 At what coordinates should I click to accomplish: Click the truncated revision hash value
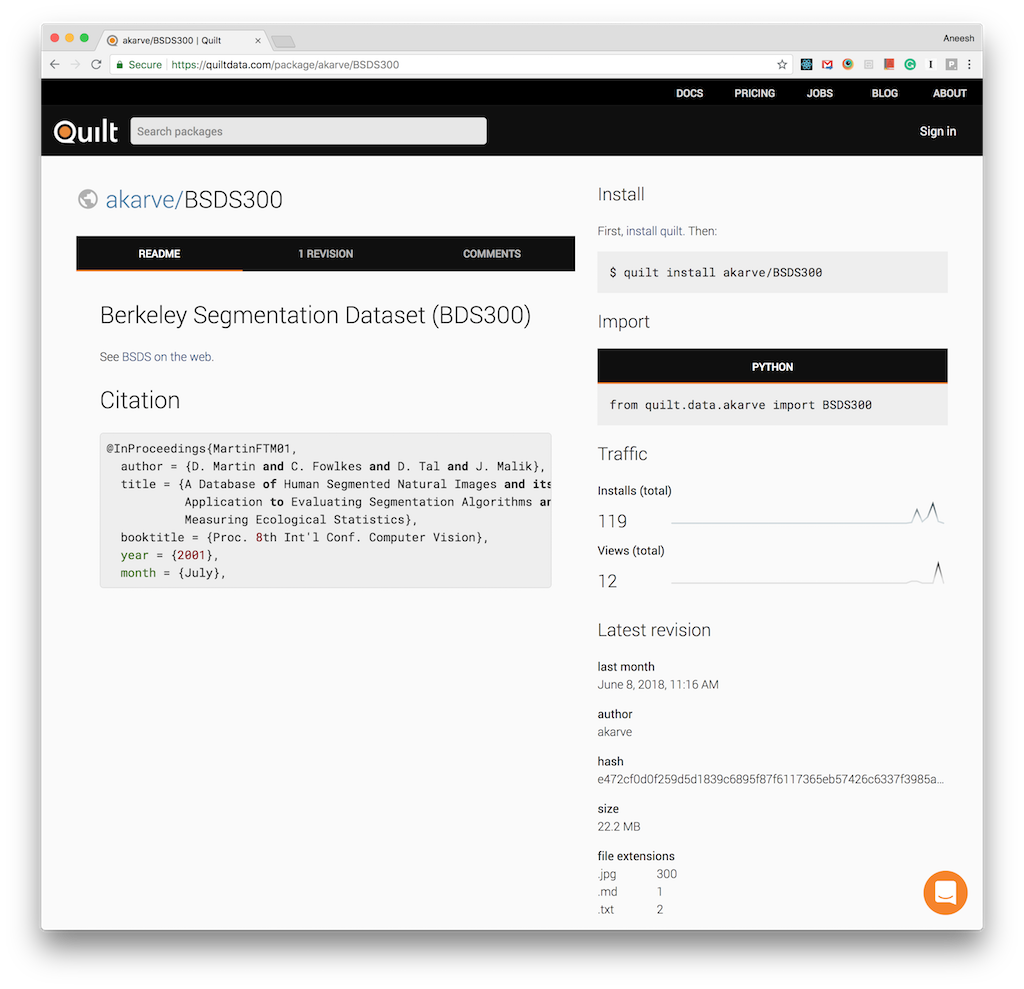[x=771, y=779]
